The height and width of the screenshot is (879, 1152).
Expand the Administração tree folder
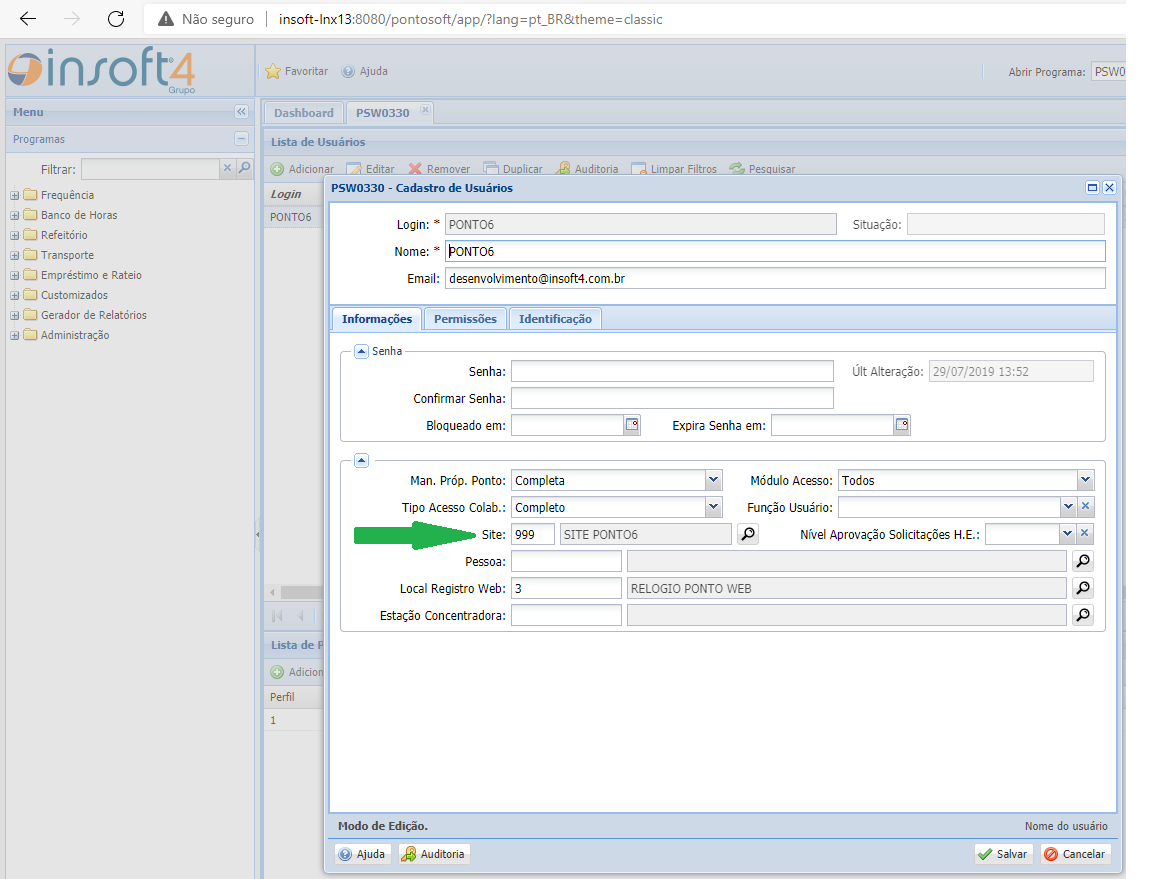pos(15,335)
